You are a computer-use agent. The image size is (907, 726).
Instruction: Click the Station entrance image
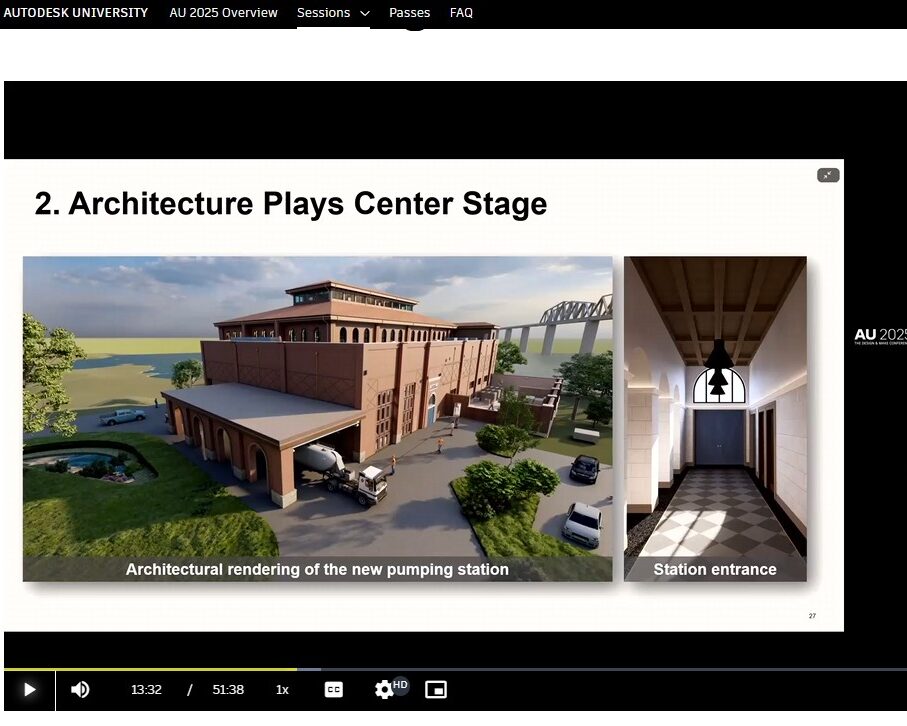pos(715,410)
